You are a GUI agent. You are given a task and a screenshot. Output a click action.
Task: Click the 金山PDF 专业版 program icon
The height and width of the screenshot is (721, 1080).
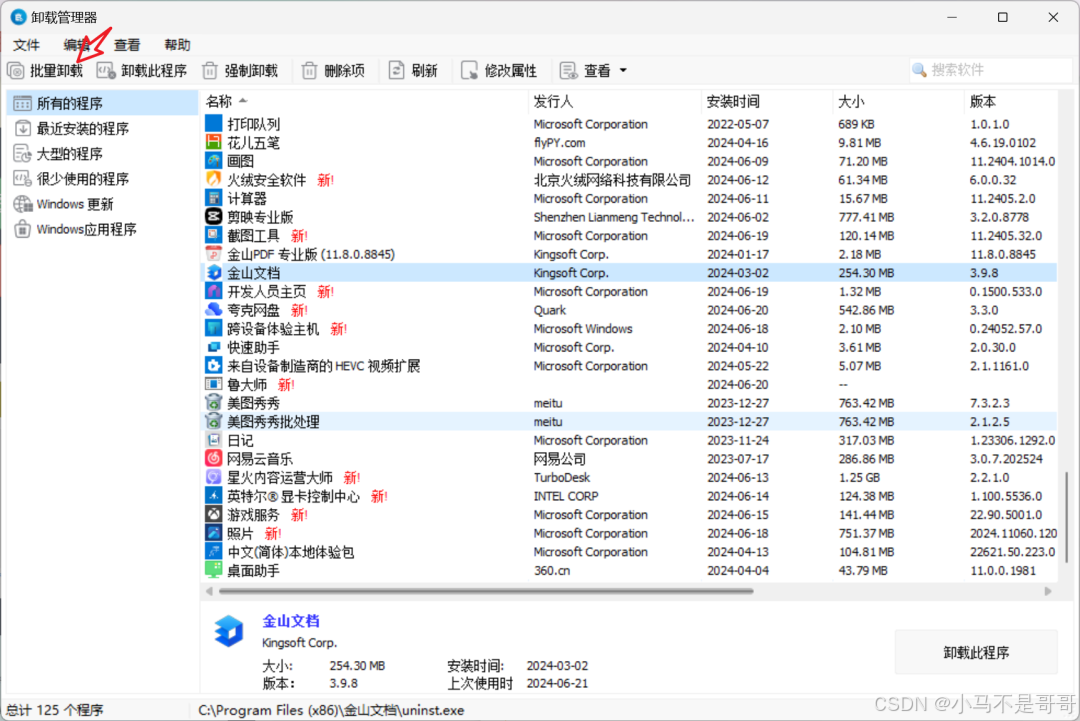click(214, 254)
